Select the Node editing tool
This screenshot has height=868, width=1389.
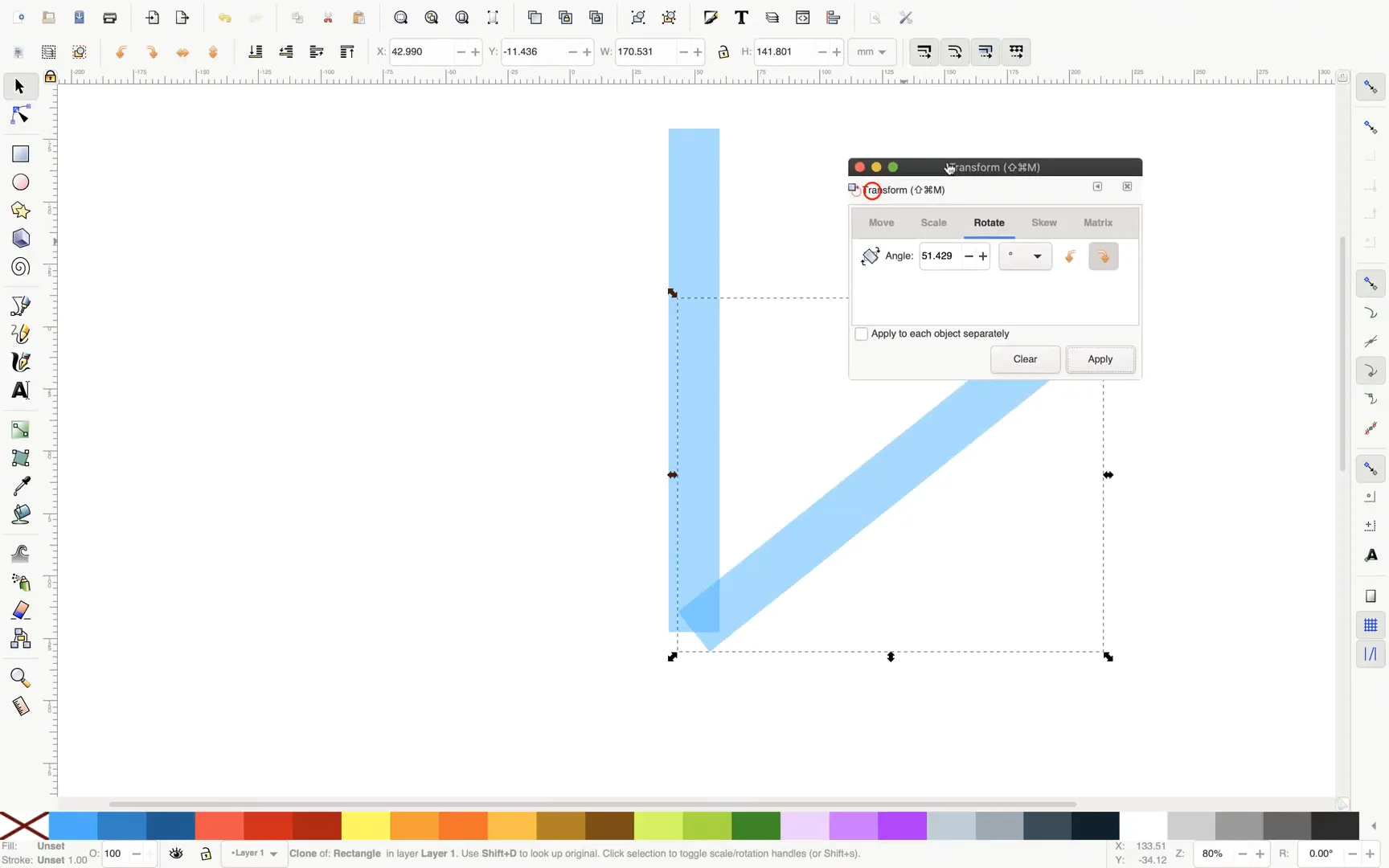pyautogui.click(x=20, y=115)
